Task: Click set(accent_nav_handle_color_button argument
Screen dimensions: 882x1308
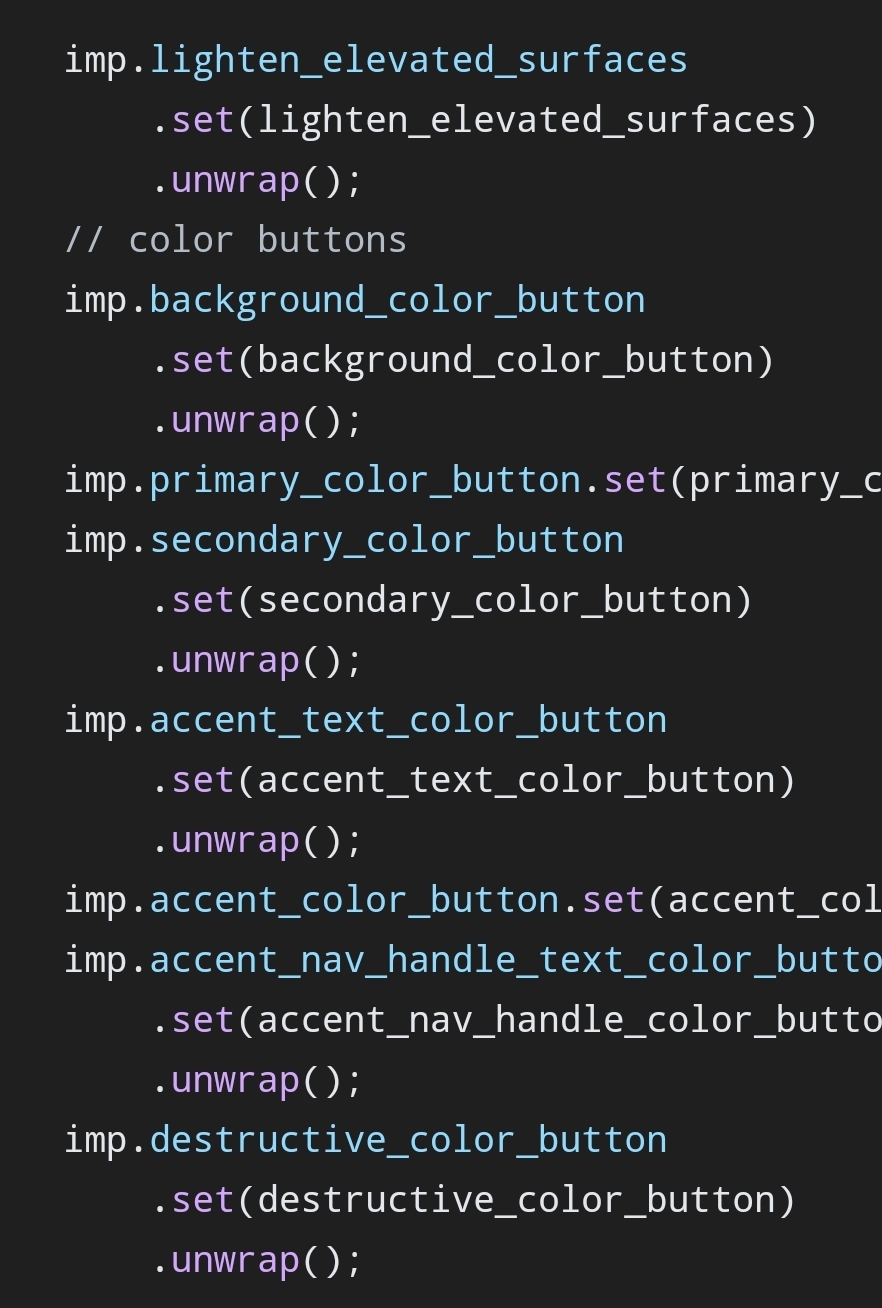Action: (x=526, y=1020)
